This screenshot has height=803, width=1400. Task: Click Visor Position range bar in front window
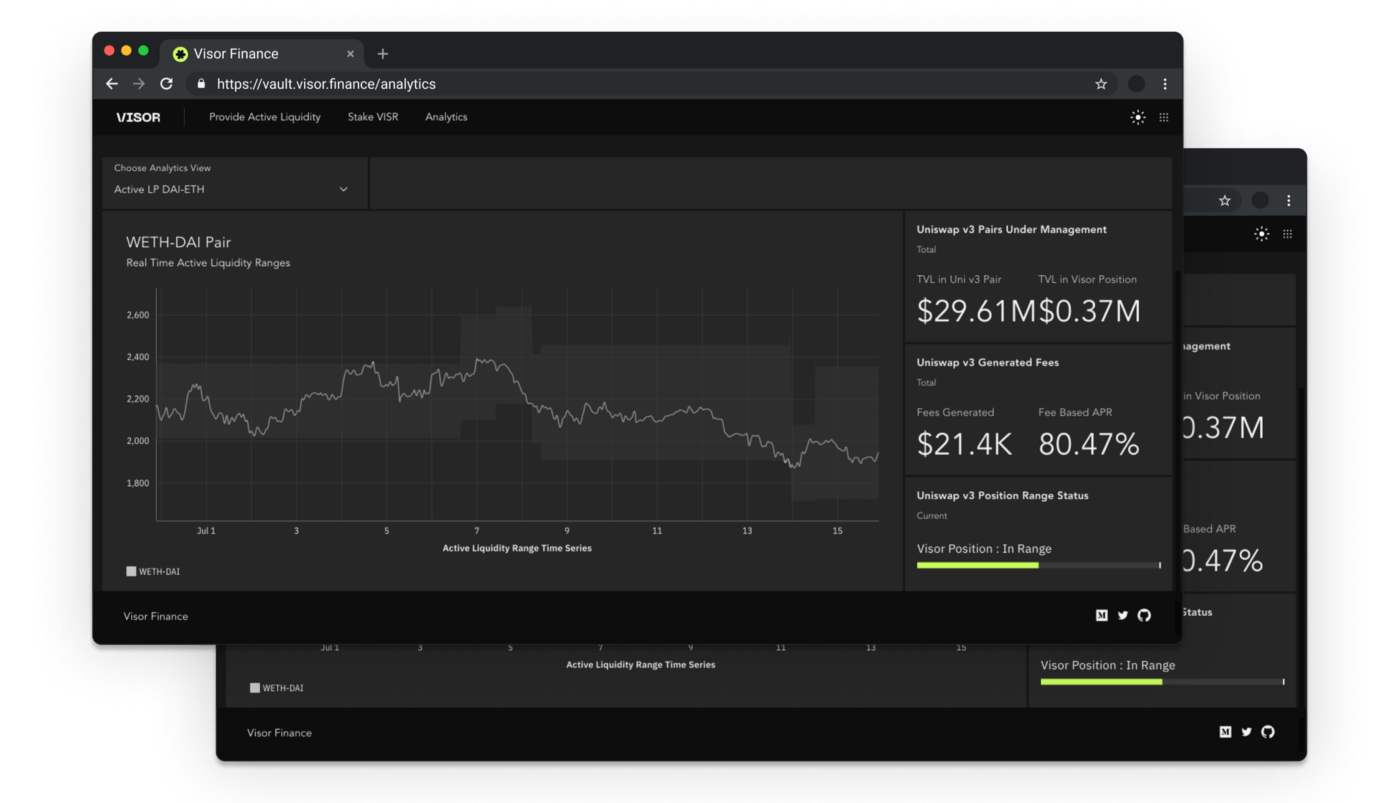coord(1039,565)
